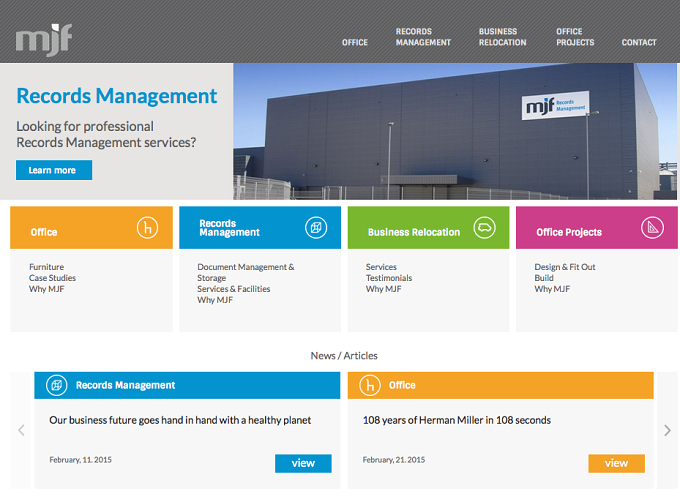Click cube icon in Records Management news header
The height and width of the screenshot is (502, 680).
coord(57,385)
